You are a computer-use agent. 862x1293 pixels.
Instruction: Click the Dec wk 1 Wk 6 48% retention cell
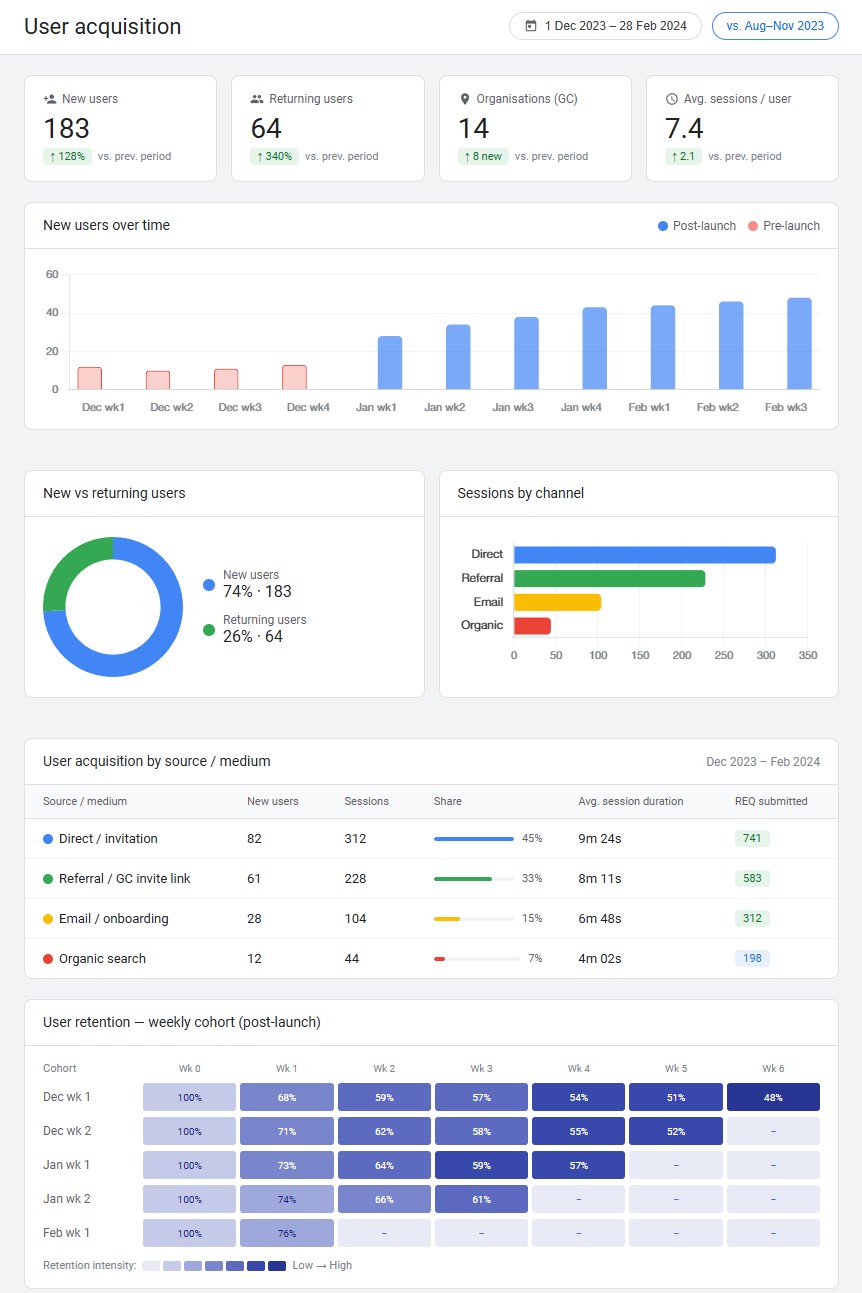tap(773, 1097)
